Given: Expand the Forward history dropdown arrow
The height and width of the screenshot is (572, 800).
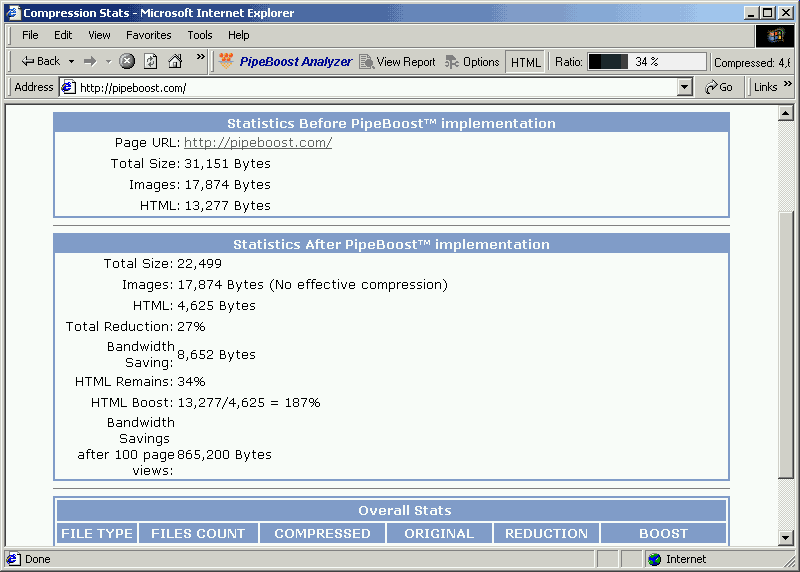Looking at the screenshot, I should click(x=108, y=61).
